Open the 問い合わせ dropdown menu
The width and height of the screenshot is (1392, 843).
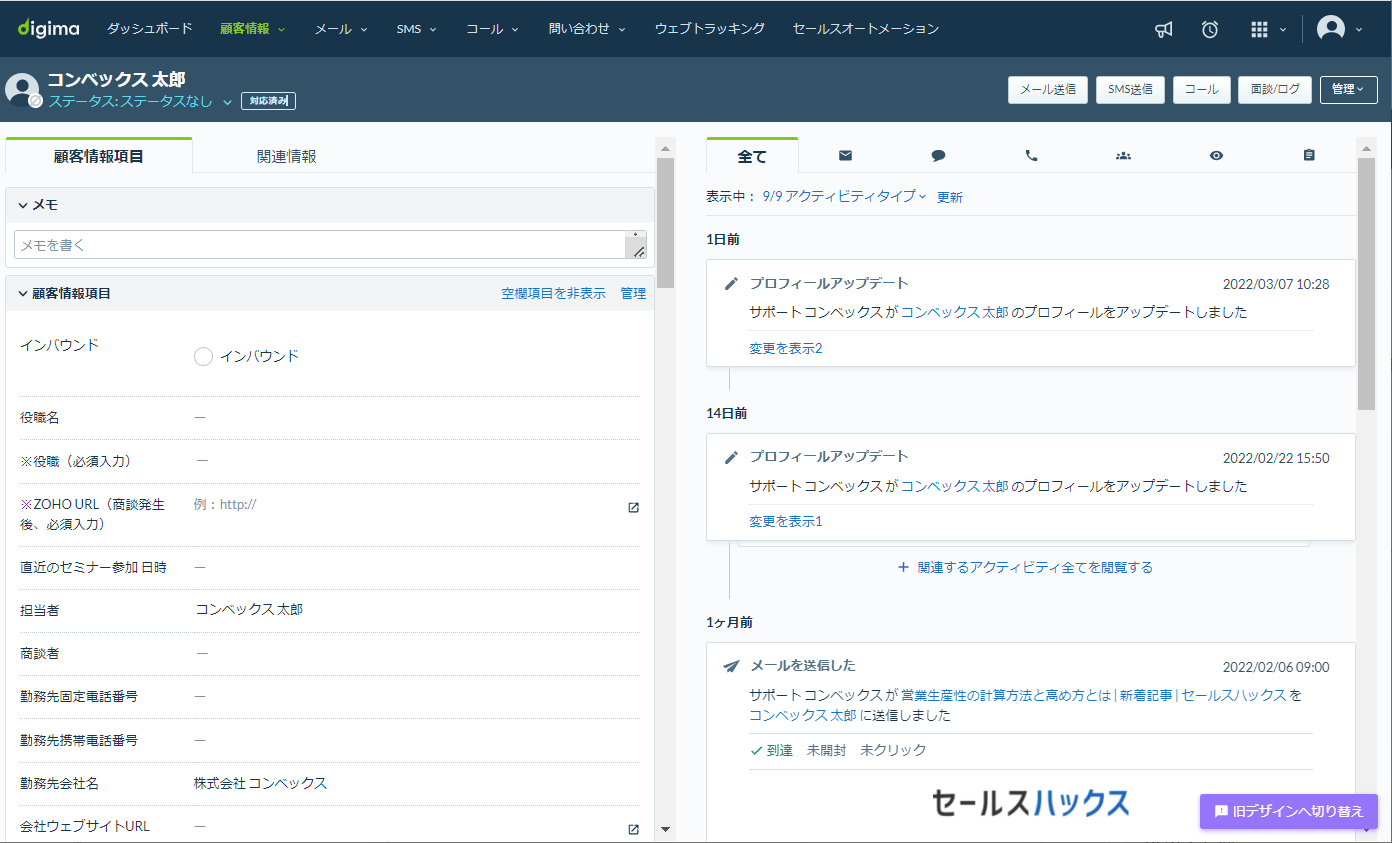587,29
